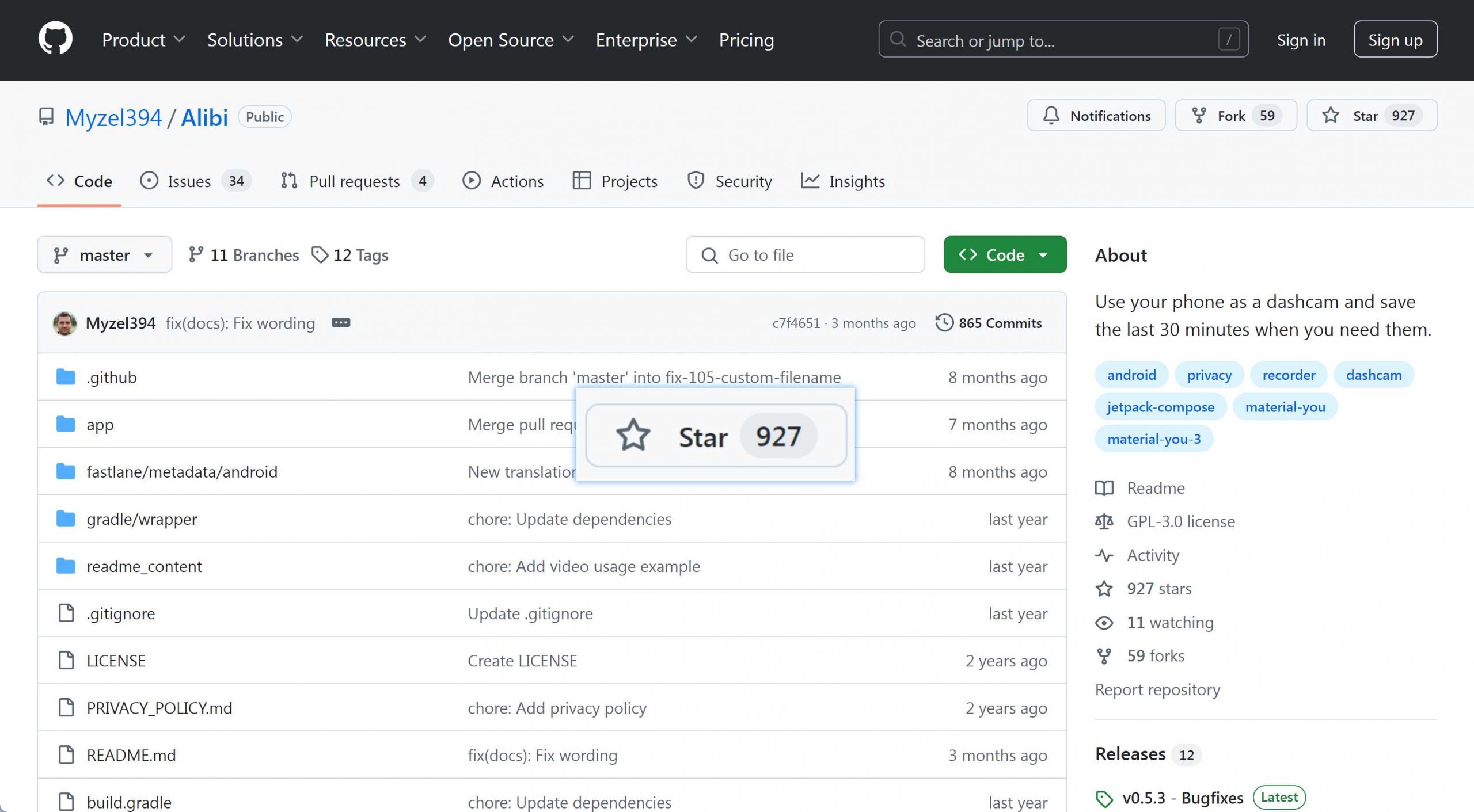The width and height of the screenshot is (1474, 812).
Task: Click the commit history clock icon
Action: (944, 323)
